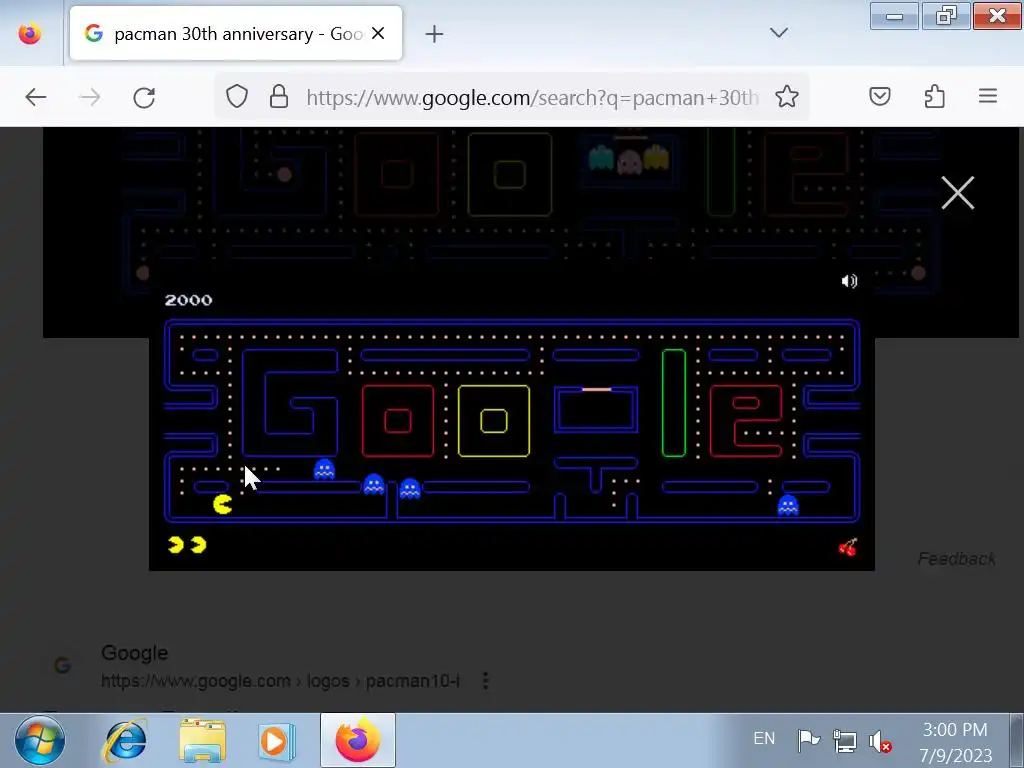Reload the current page

[x=144, y=98]
